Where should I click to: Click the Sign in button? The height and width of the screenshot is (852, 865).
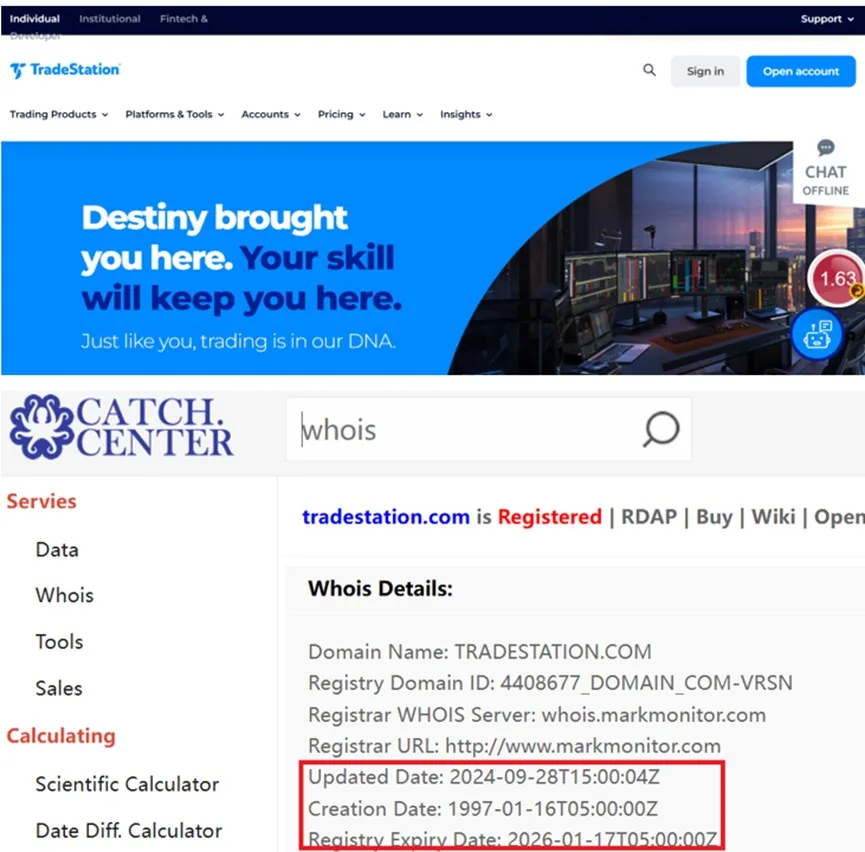pyautogui.click(x=705, y=71)
